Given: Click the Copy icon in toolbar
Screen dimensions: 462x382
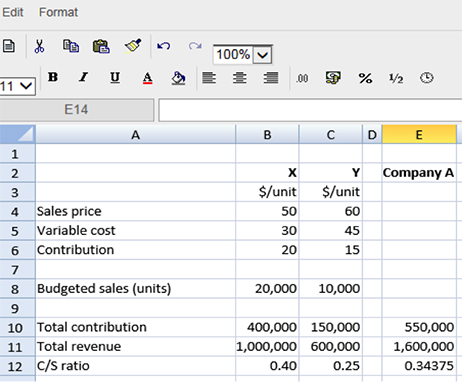Looking at the screenshot, I should click(x=71, y=46).
